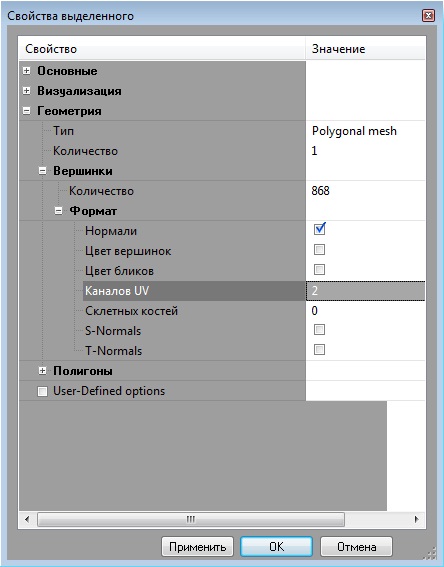Click the Каналов UV value field
This screenshot has width=444, height=567.
pos(366,291)
